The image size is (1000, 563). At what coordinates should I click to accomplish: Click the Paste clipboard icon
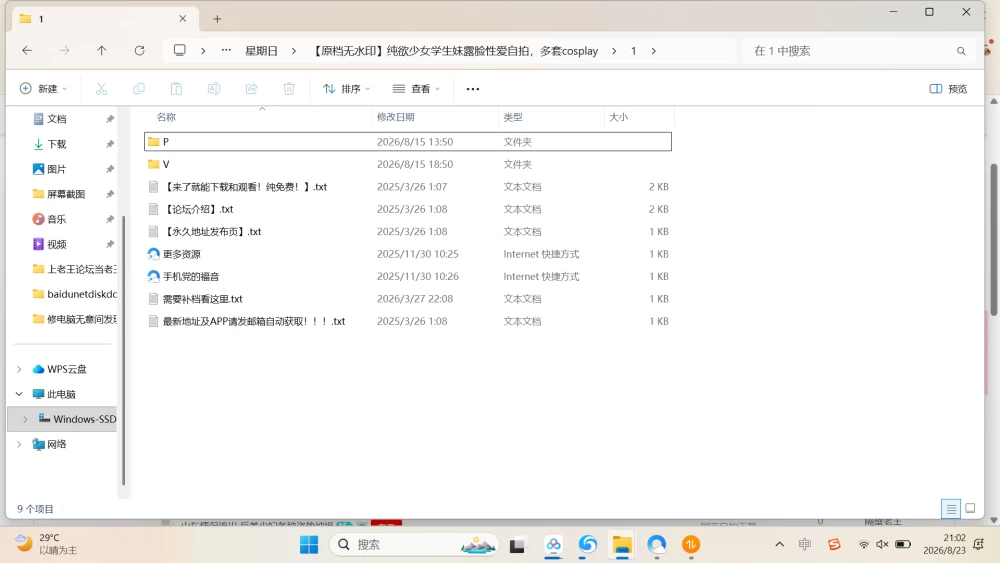(x=177, y=89)
